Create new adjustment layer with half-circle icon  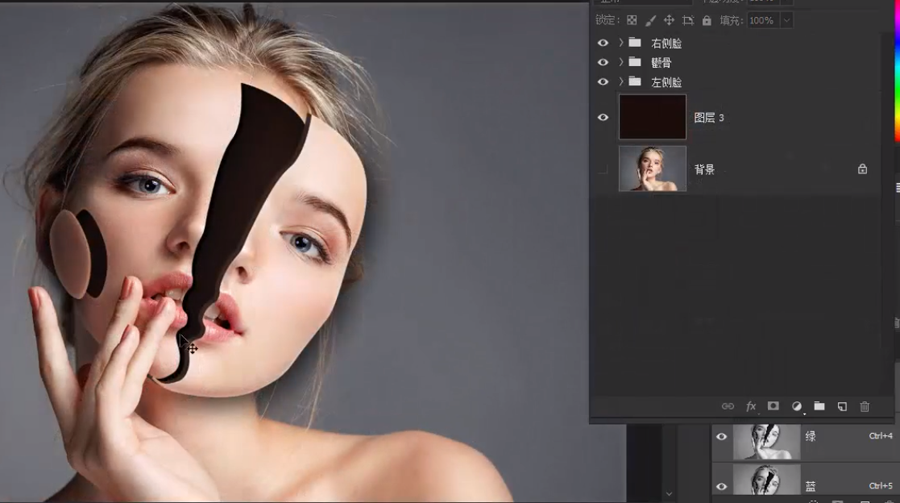pyautogui.click(x=797, y=406)
